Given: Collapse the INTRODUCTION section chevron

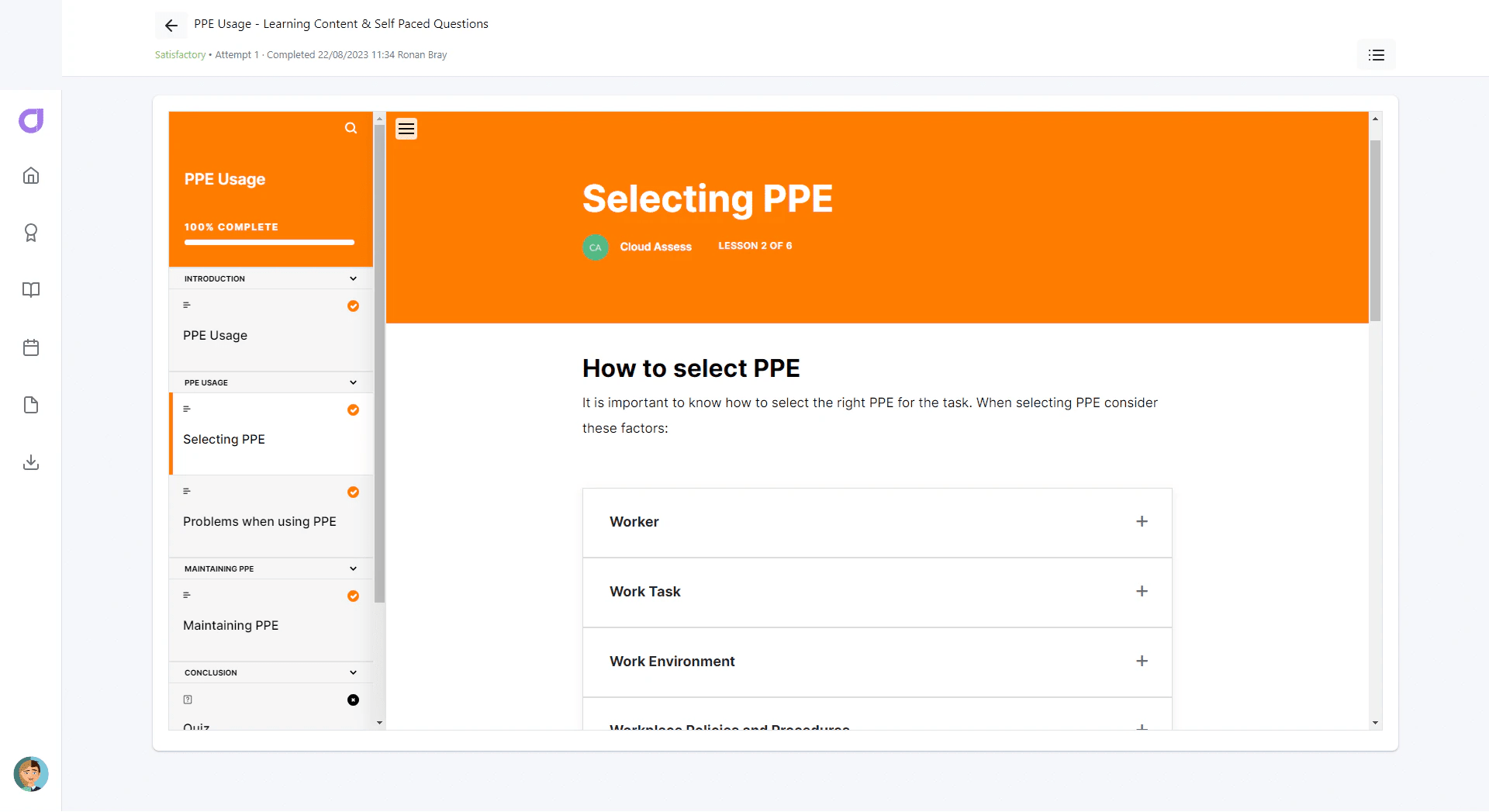Looking at the screenshot, I should tap(353, 278).
